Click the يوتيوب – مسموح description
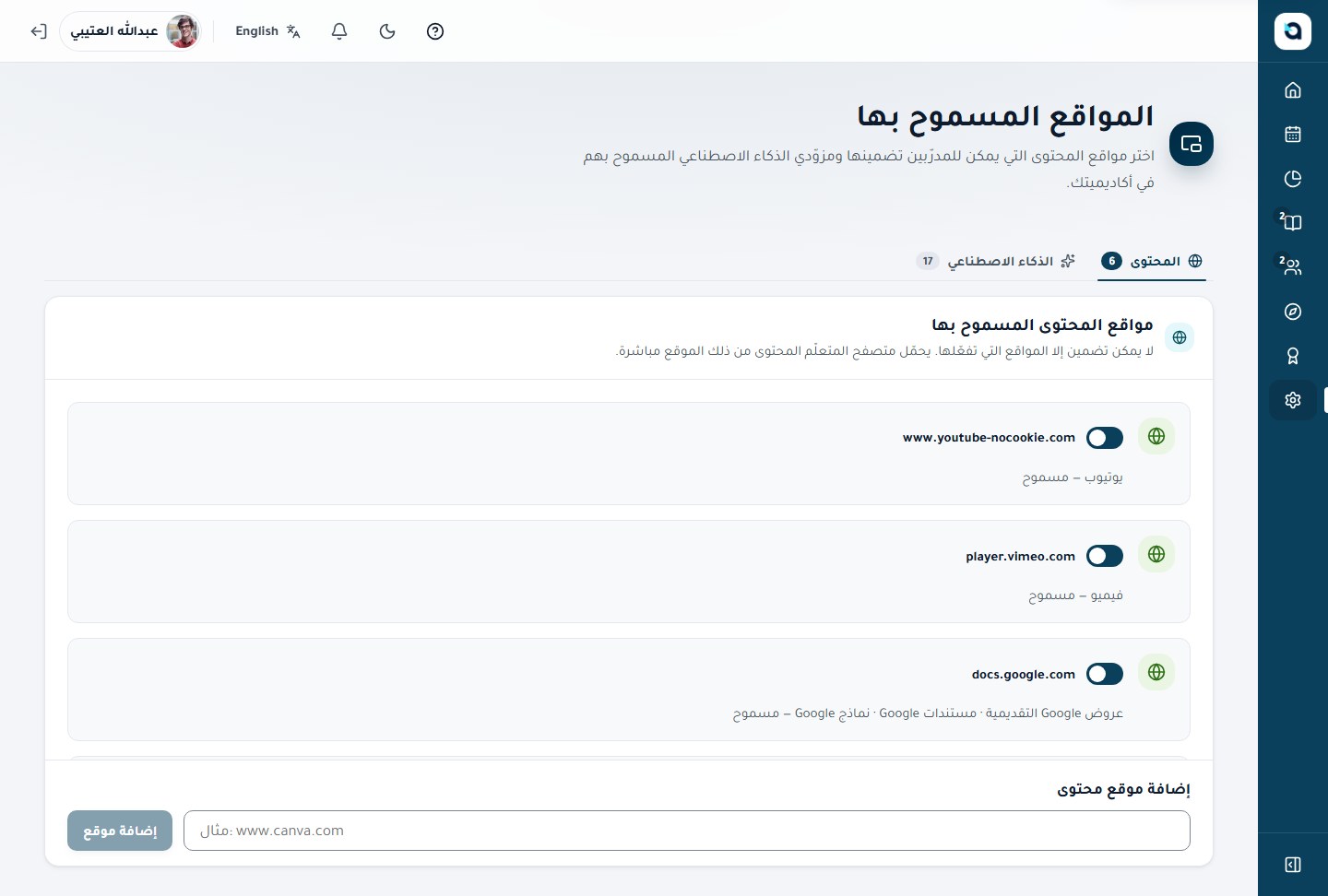 click(x=1073, y=477)
